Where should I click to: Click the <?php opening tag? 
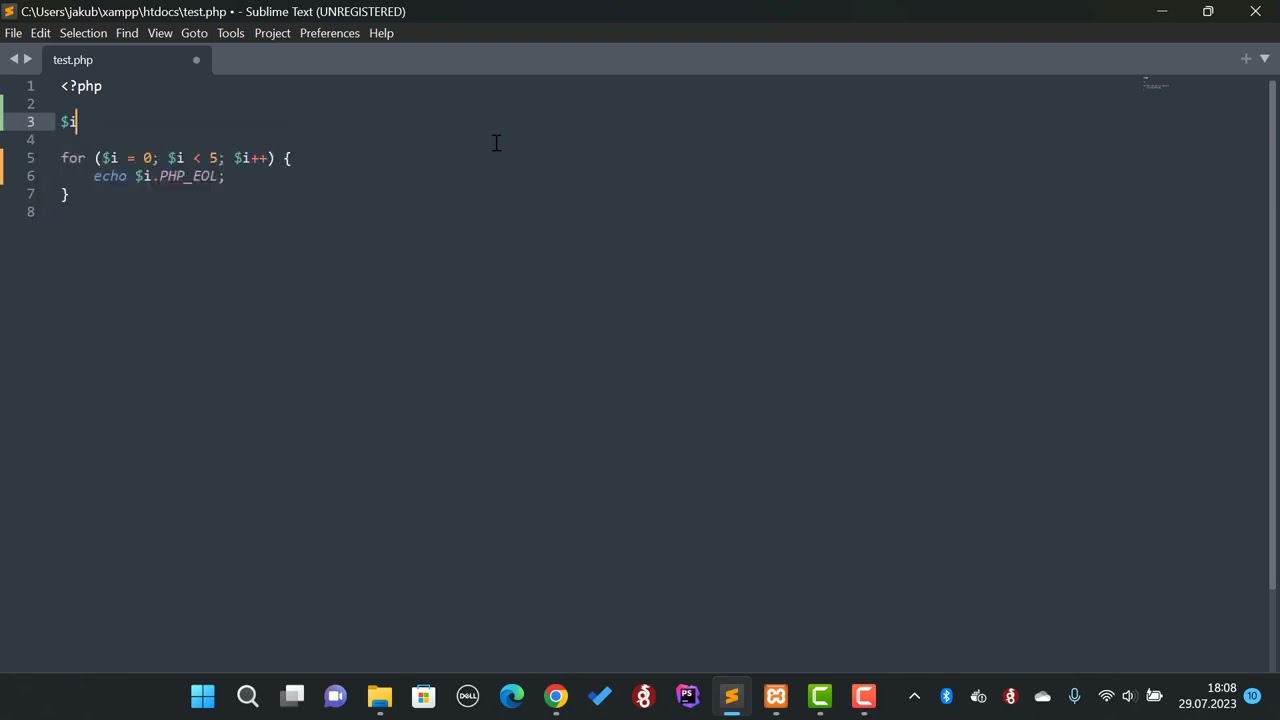pyautogui.click(x=81, y=86)
